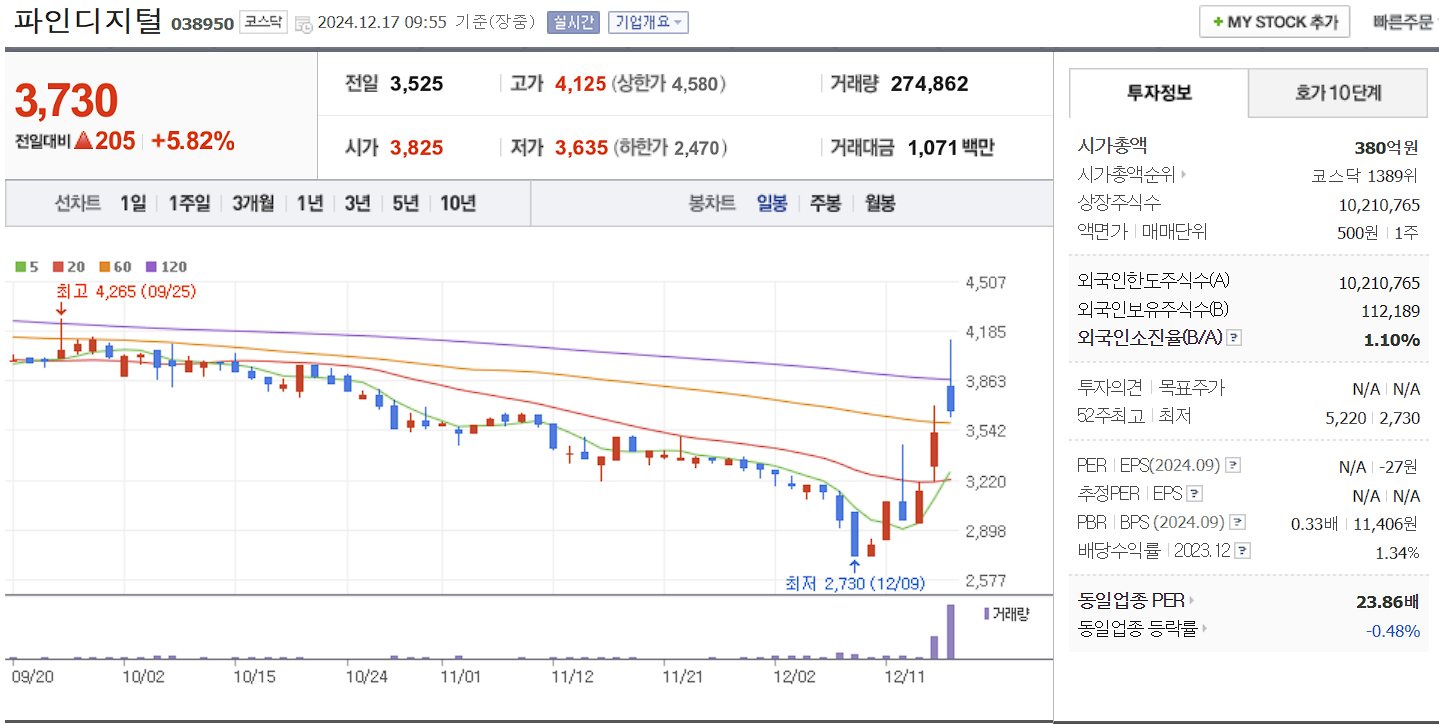
Task: Click the green 5-day MA color swatch
Action: tap(18, 267)
